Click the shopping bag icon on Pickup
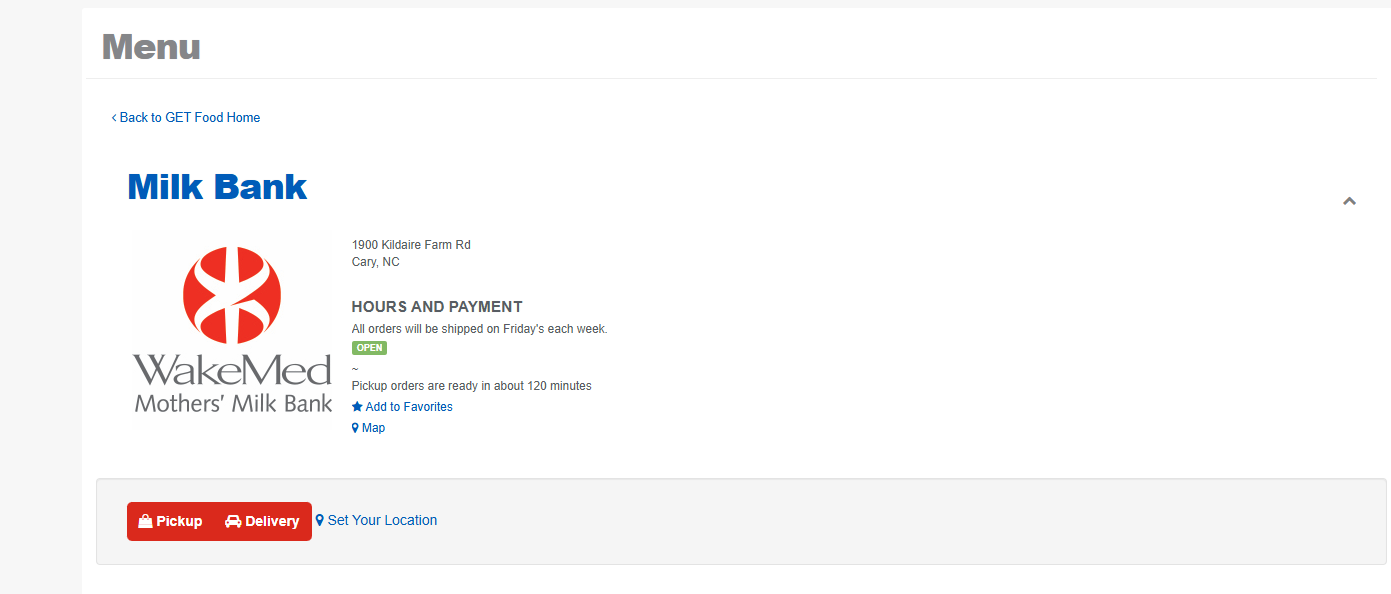1391x594 pixels. point(145,521)
